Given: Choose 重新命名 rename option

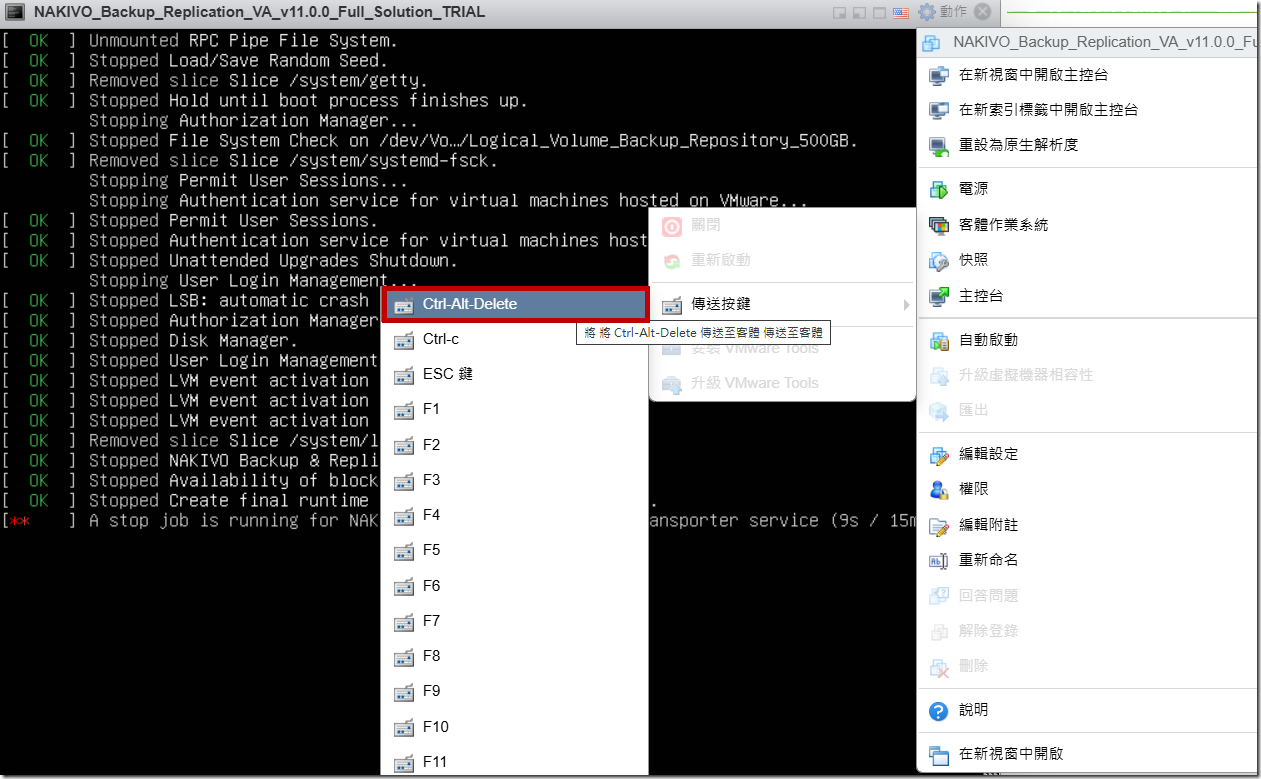Looking at the screenshot, I should [x=1086, y=560].
